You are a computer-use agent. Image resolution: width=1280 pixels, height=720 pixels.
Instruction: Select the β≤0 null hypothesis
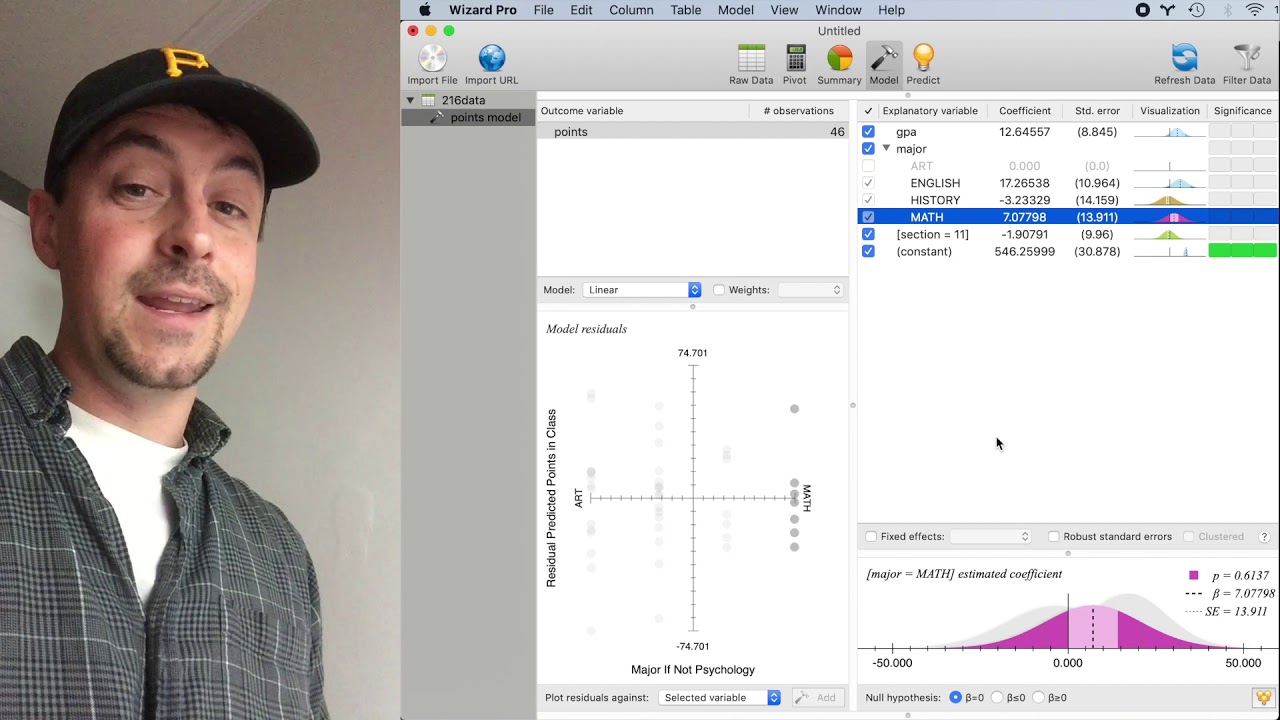[997, 698]
